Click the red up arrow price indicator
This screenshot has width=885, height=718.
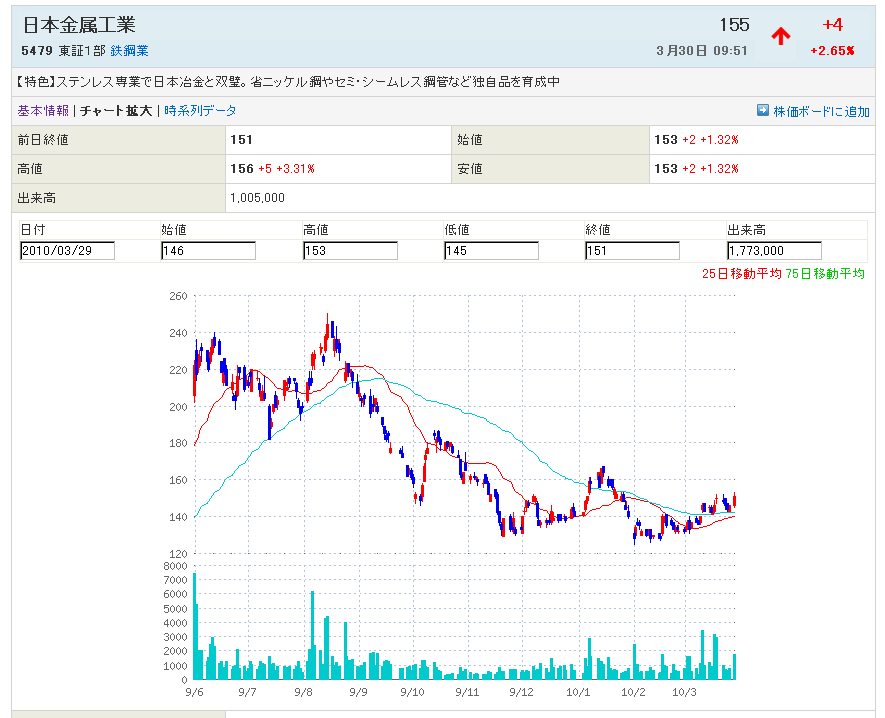pos(781,36)
